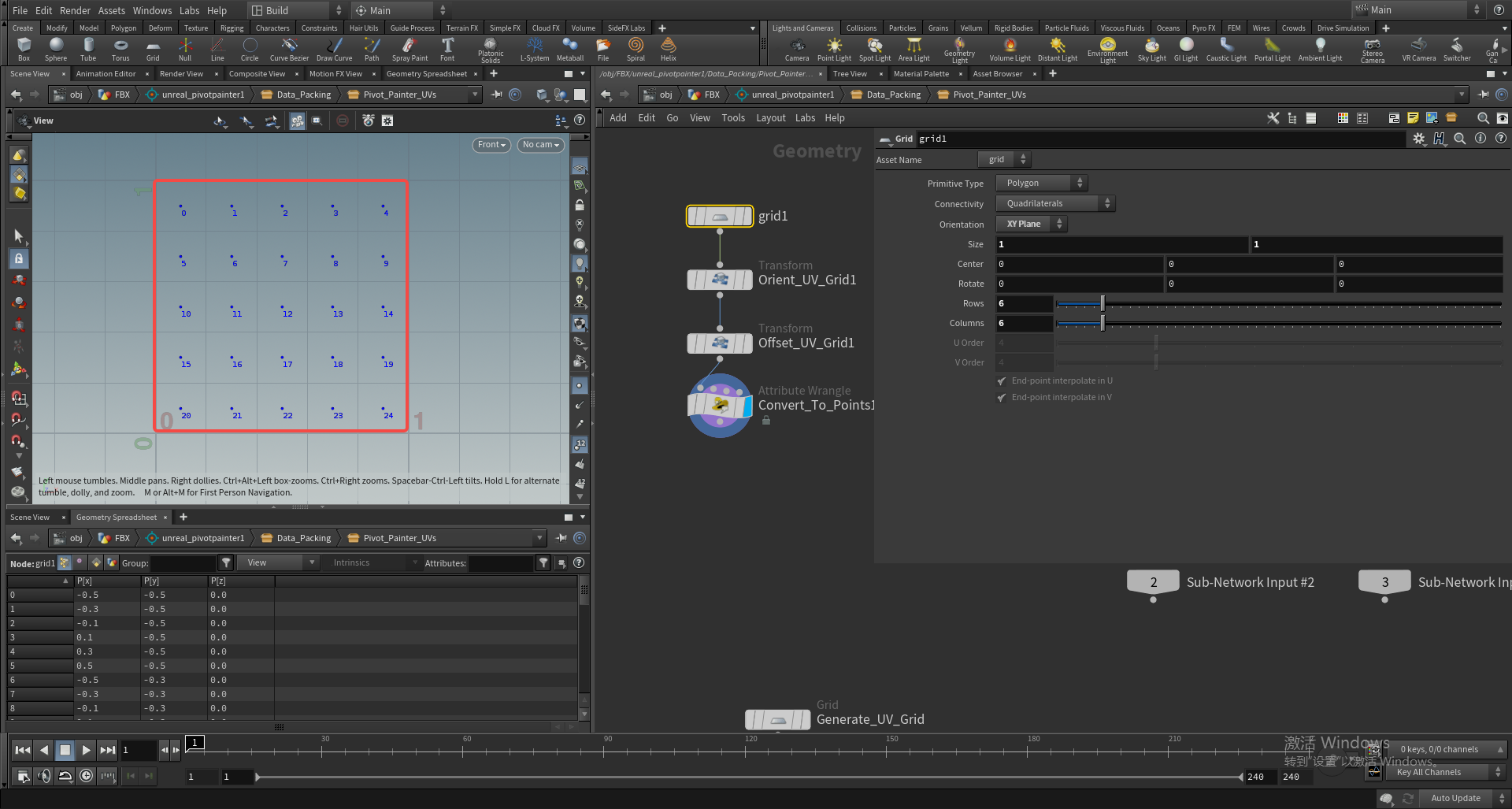Image resolution: width=1512 pixels, height=809 pixels.
Task: Click the Rows slider handle
Action: tap(1102, 303)
